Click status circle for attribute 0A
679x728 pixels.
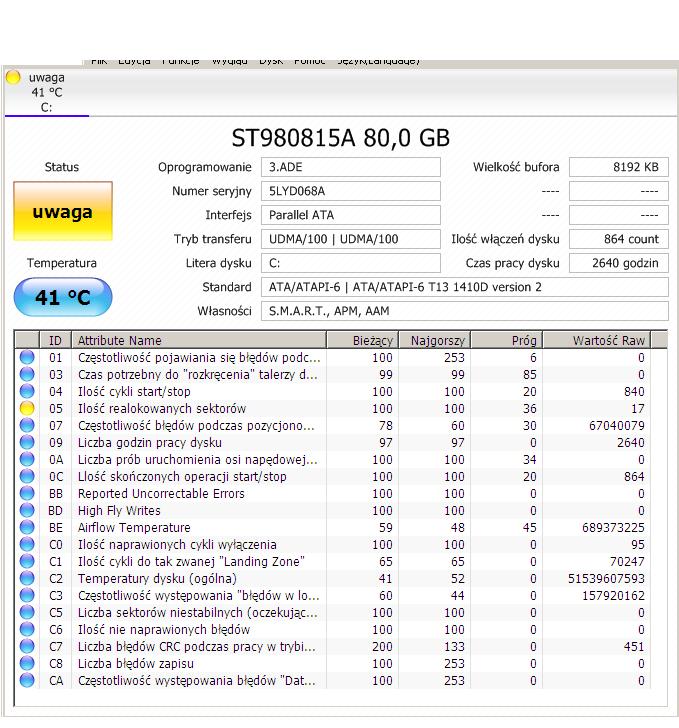(27, 459)
